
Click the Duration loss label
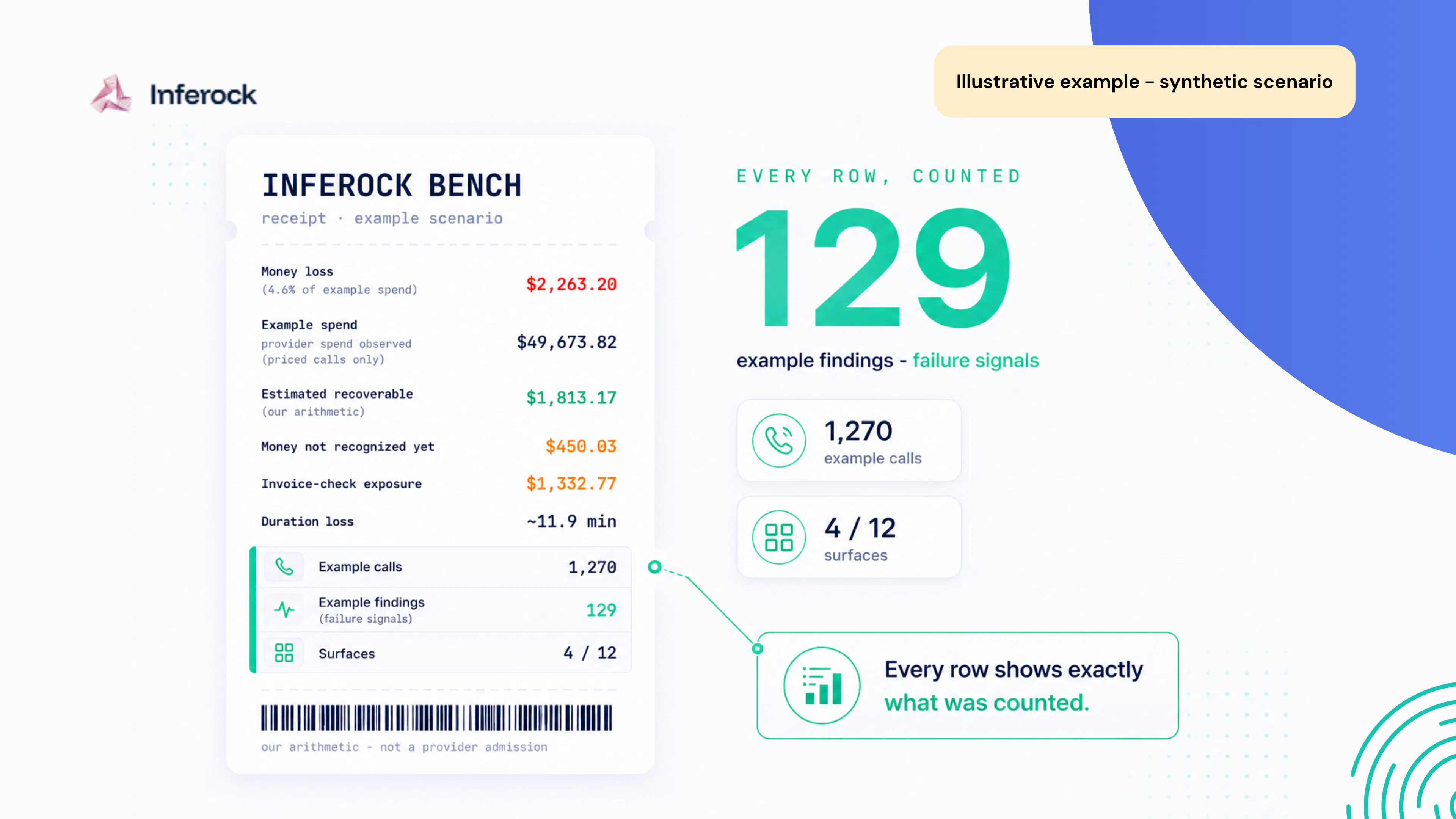[x=308, y=521]
